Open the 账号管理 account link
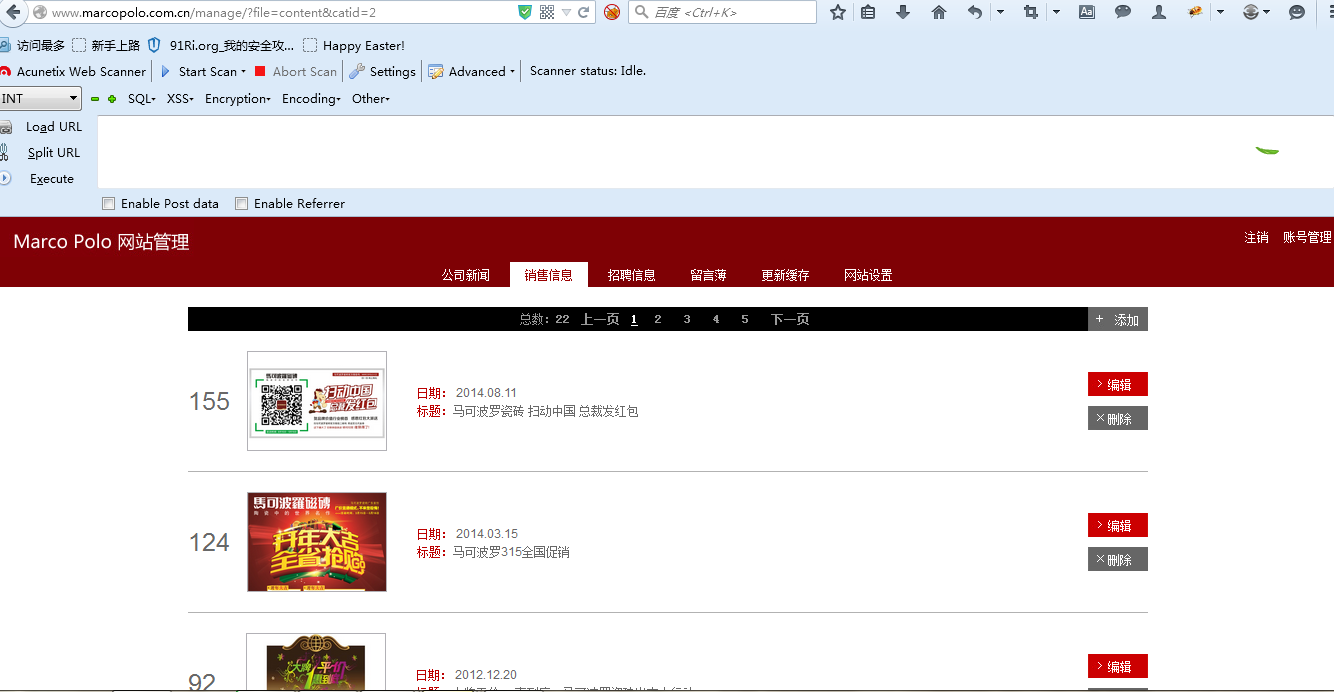Screen dimensions: 1334x692 1308,237
